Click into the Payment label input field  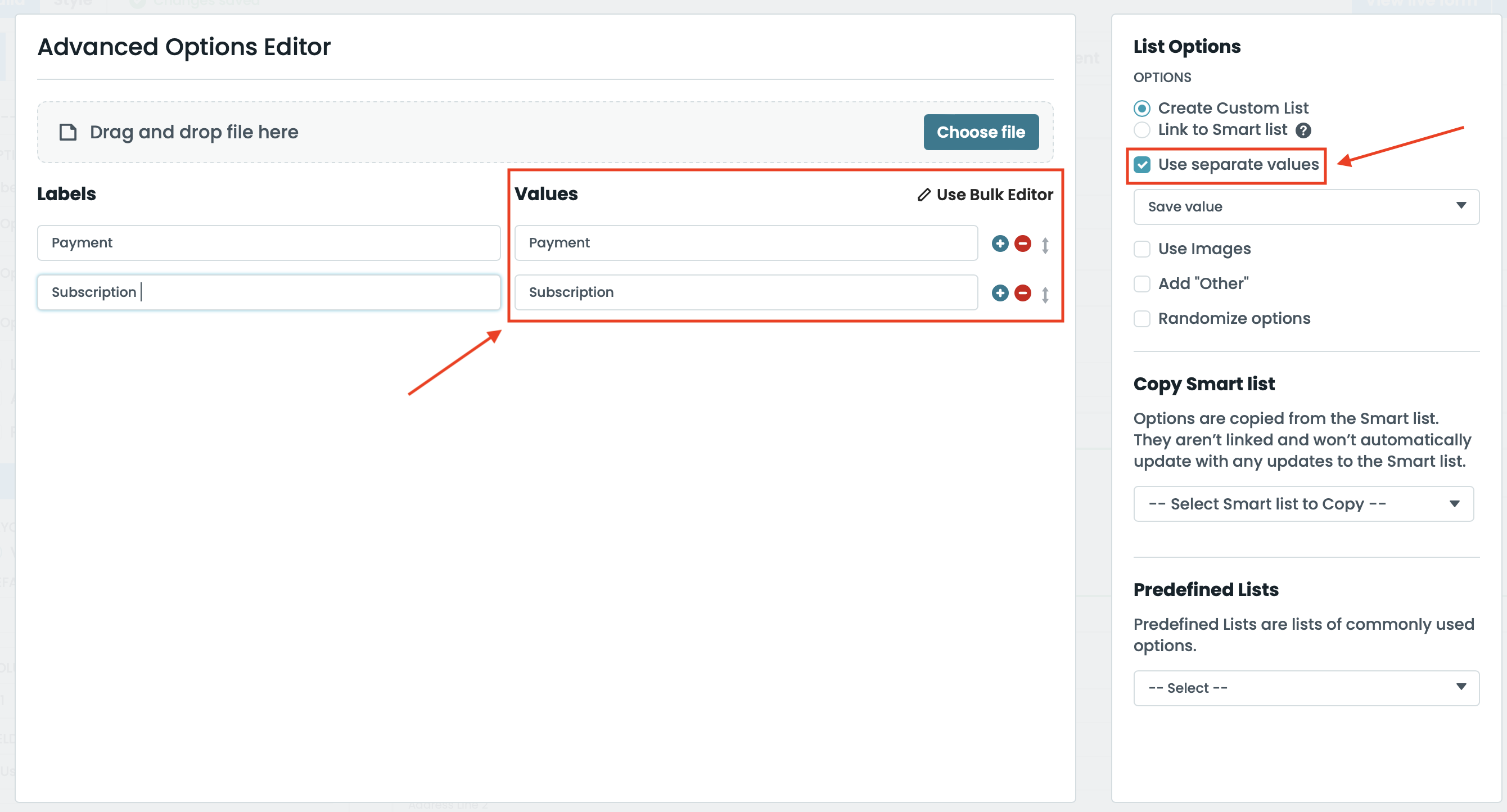269,243
